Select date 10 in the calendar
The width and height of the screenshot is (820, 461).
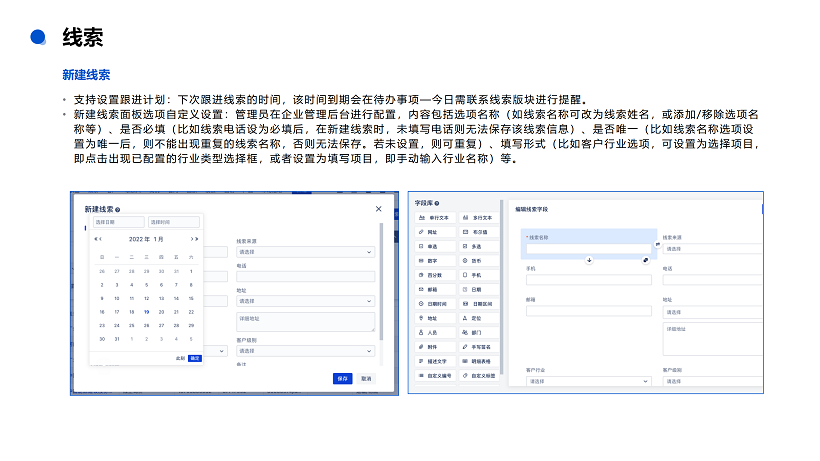117,298
